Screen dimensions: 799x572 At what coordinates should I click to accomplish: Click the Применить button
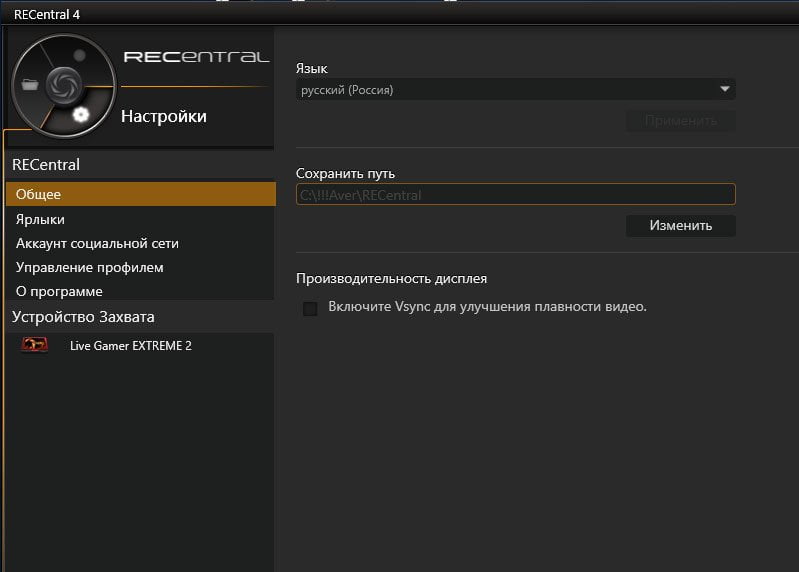(680, 121)
